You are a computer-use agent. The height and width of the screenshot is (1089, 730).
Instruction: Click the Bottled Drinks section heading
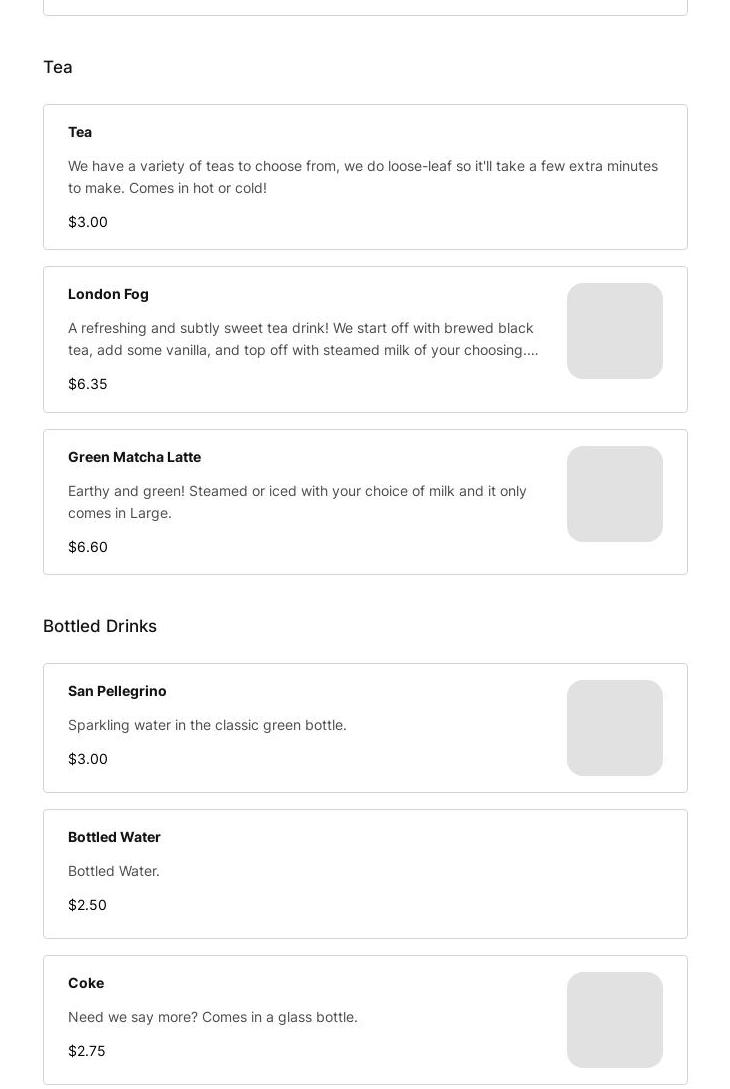100,626
